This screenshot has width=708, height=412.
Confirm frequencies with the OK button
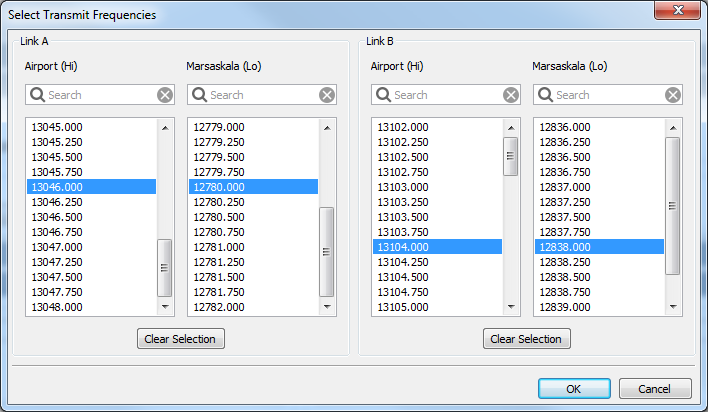click(574, 389)
